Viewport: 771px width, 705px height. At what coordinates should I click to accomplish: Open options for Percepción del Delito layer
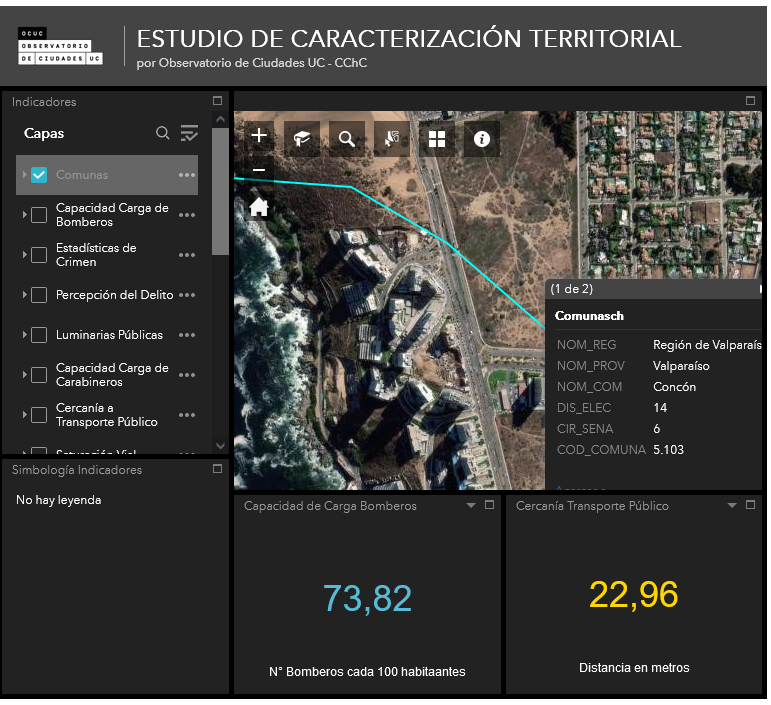click(187, 295)
